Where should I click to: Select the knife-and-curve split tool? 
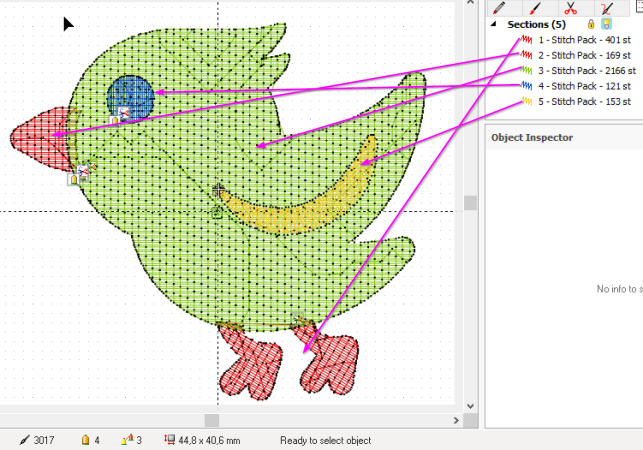[x=607, y=7]
